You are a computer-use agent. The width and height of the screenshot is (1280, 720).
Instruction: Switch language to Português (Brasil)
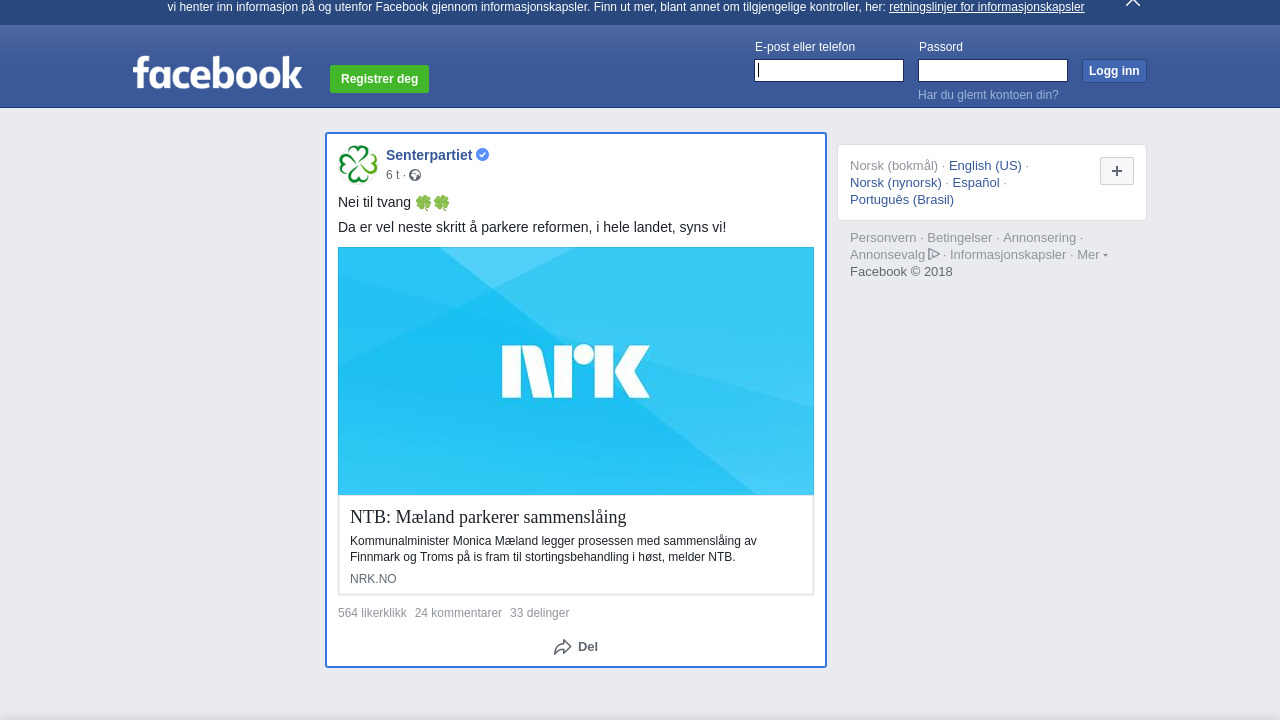point(902,200)
